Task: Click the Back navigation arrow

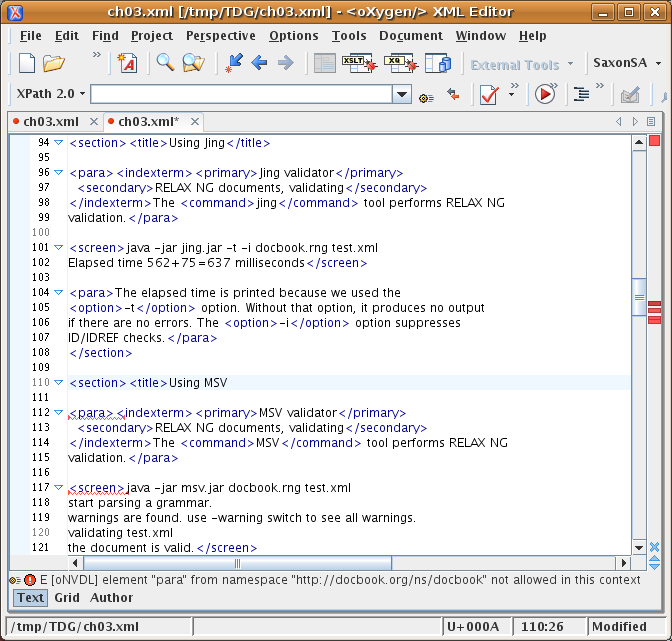Action: (259, 64)
